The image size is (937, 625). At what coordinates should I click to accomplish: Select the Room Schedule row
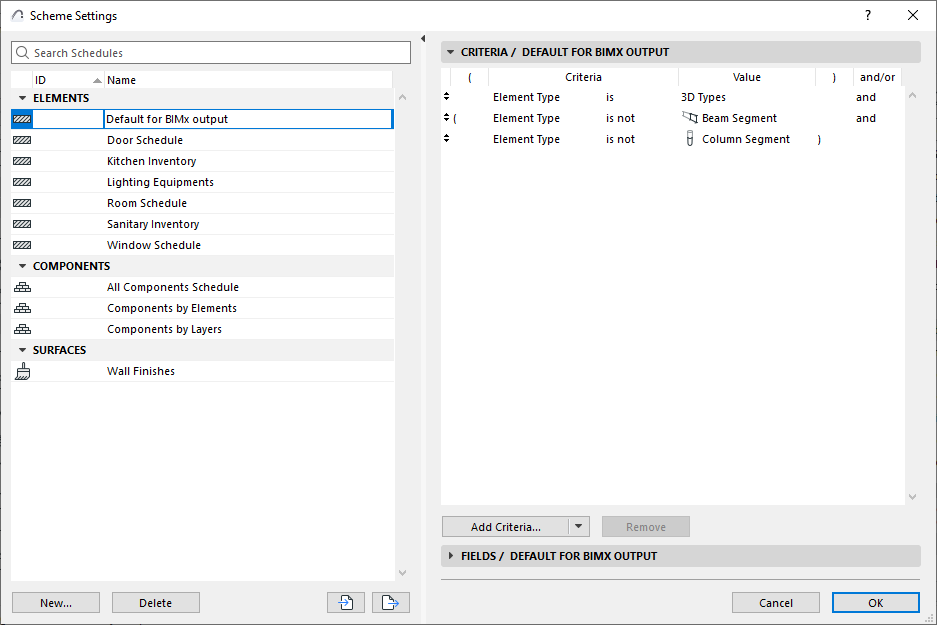(x=203, y=203)
